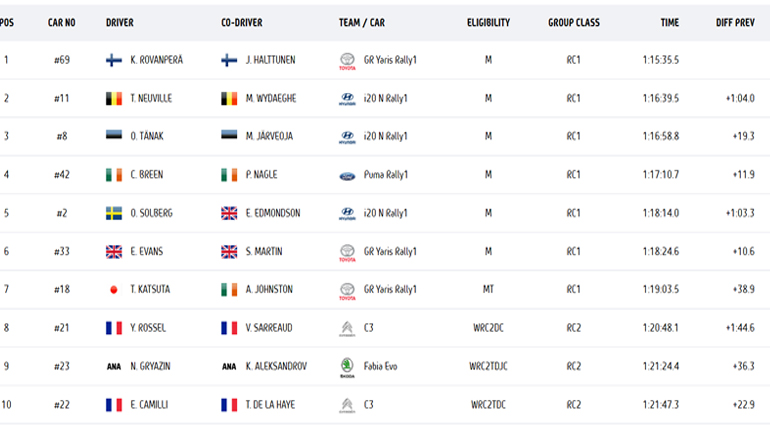
Task: Click Japan flag beside T. Katsuta
Action: click(114, 290)
